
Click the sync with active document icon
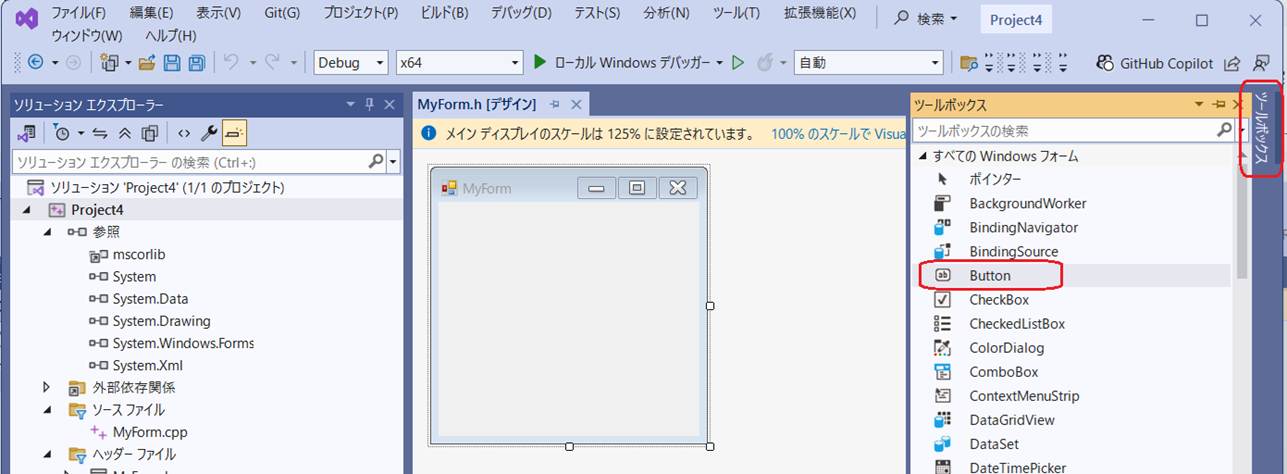[100, 132]
